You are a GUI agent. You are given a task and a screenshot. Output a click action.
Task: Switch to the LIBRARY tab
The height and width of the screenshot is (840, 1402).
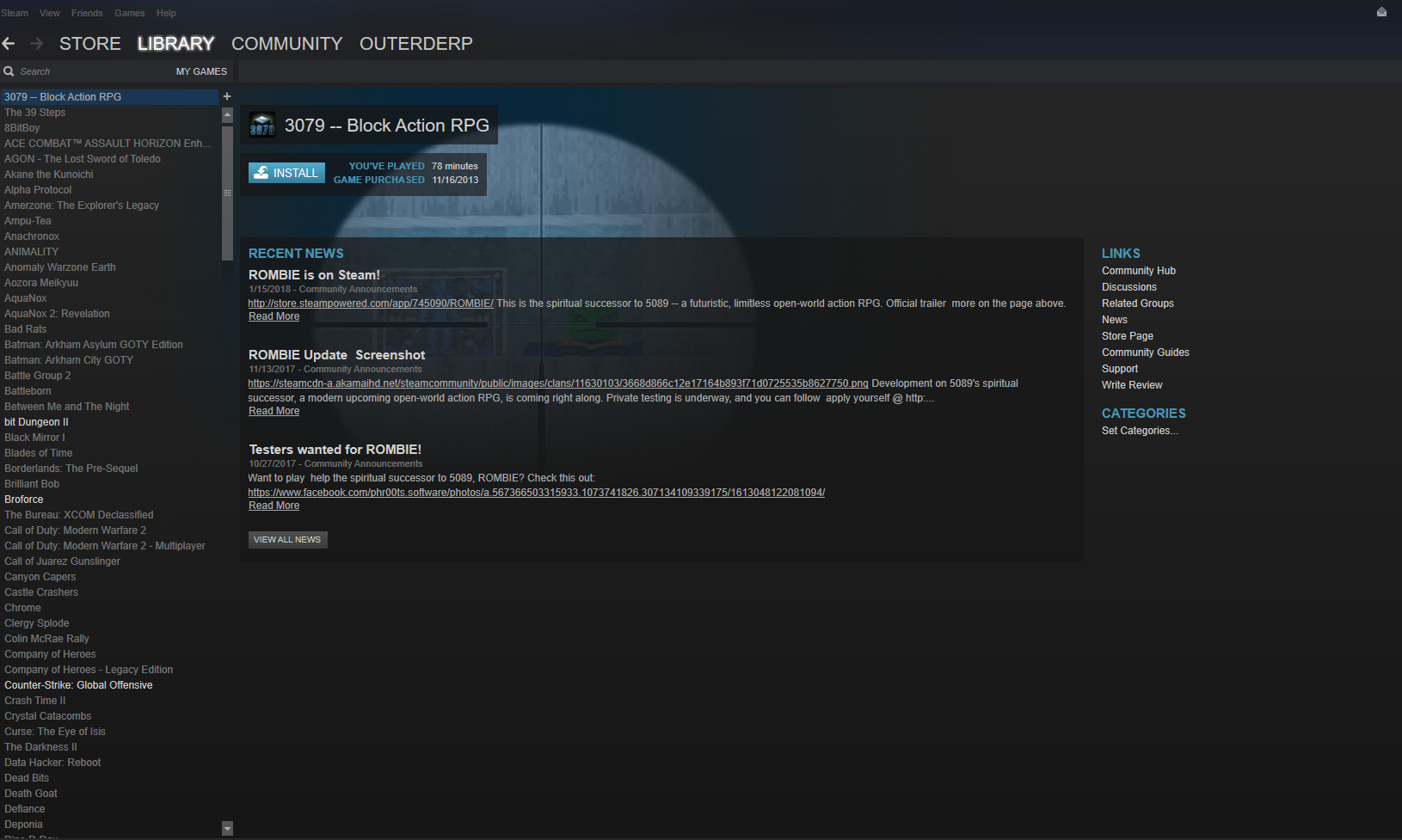click(x=176, y=44)
